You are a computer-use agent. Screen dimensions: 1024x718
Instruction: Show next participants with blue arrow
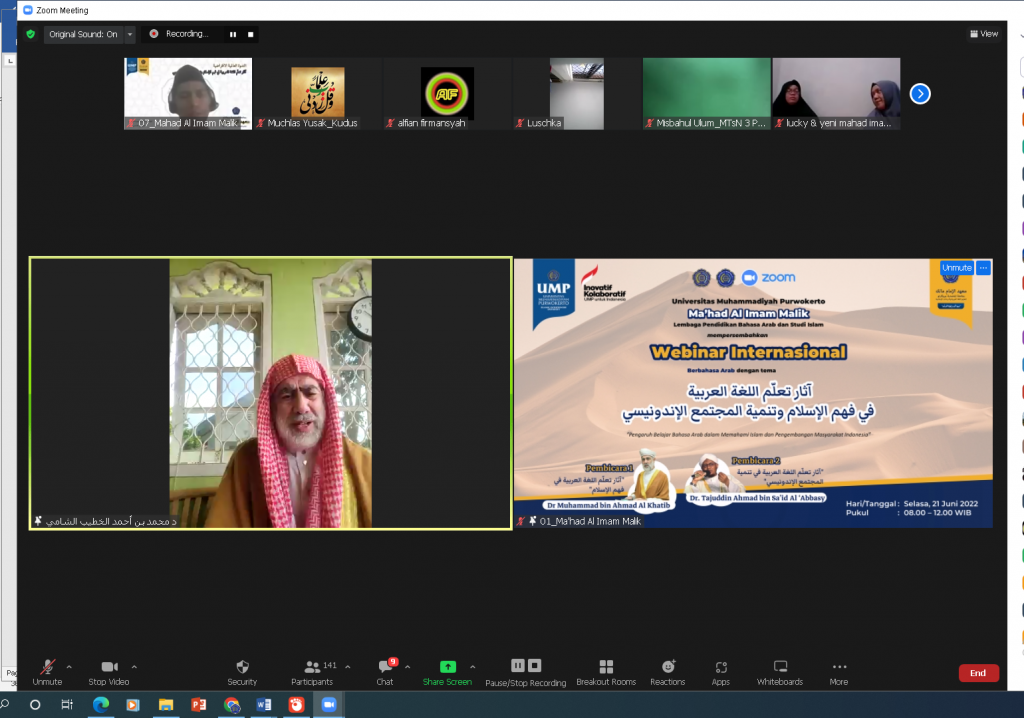pyautogui.click(x=920, y=94)
